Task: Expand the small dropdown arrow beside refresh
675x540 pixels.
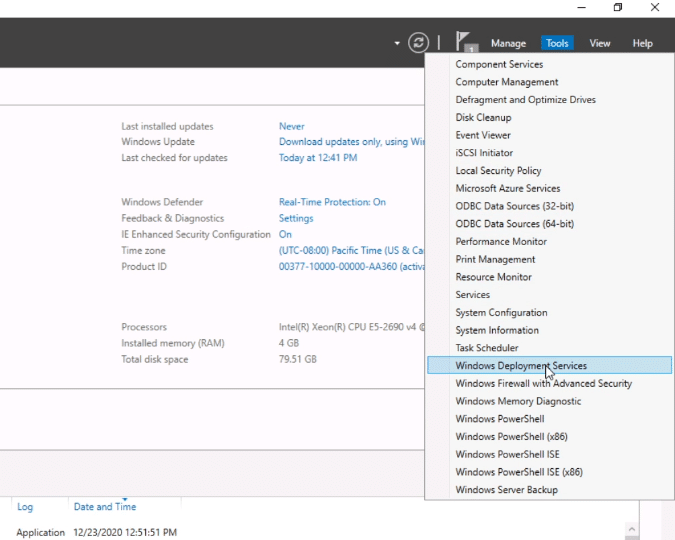Action: [x=397, y=43]
